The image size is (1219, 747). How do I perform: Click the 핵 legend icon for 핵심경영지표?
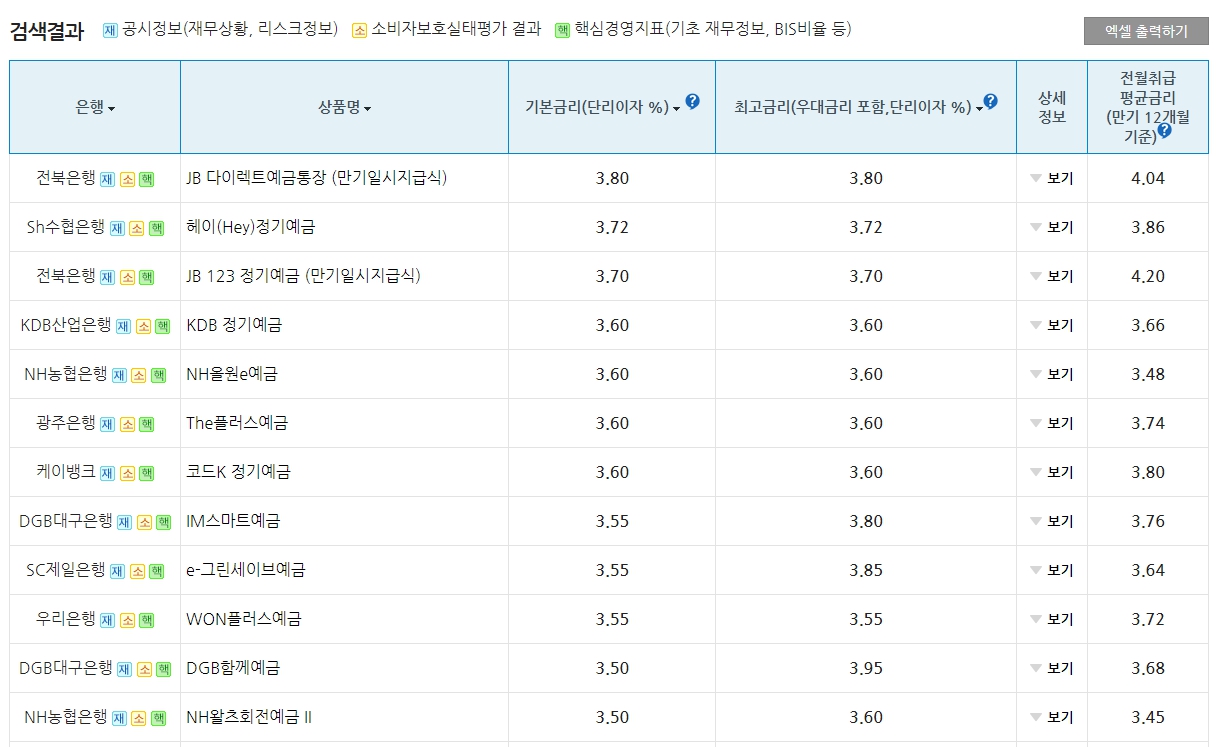pos(562,29)
